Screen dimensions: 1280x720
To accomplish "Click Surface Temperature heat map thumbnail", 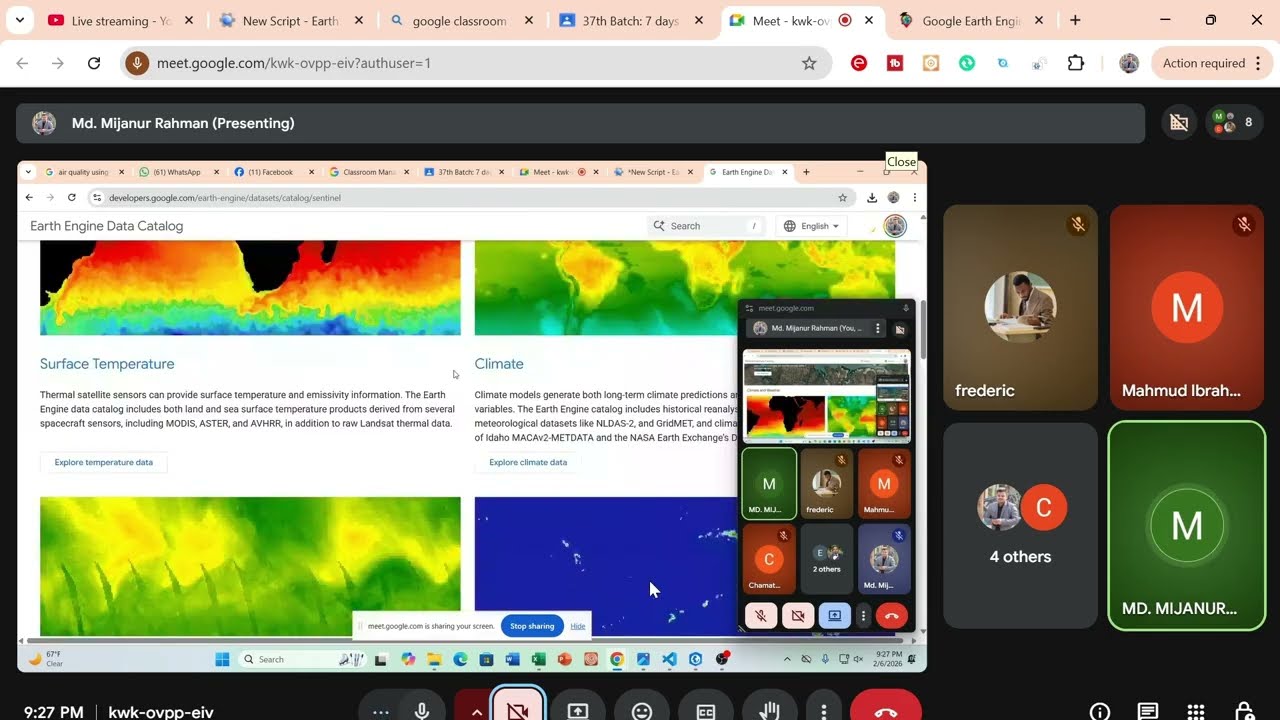I will (250, 288).
